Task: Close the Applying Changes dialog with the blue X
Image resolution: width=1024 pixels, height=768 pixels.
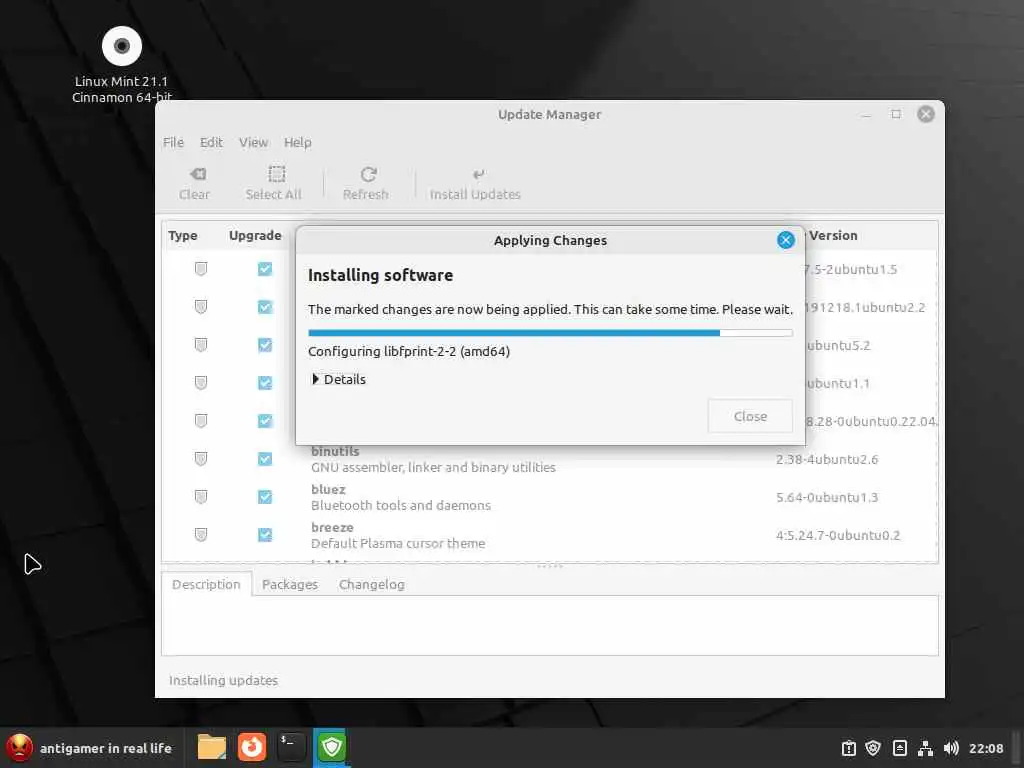Action: pyautogui.click(x=785, y=240)
